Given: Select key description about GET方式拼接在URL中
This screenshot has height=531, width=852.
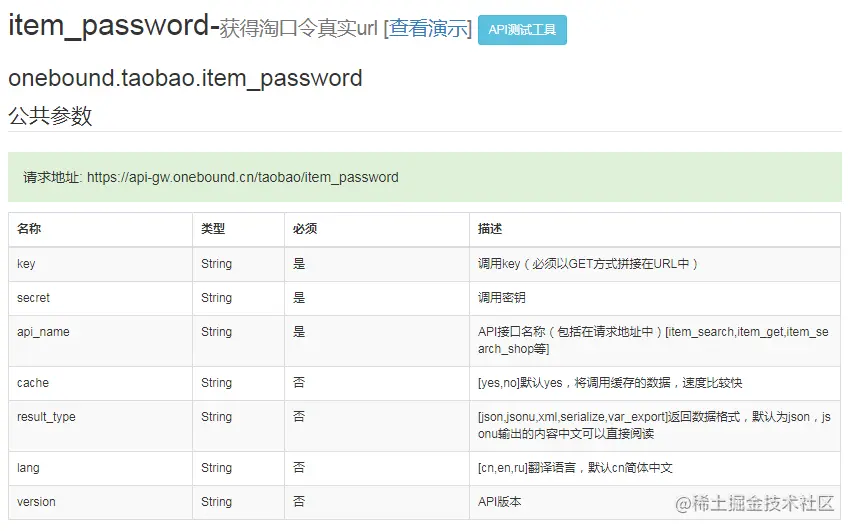Looking at the screenshot, I should 587,264.
